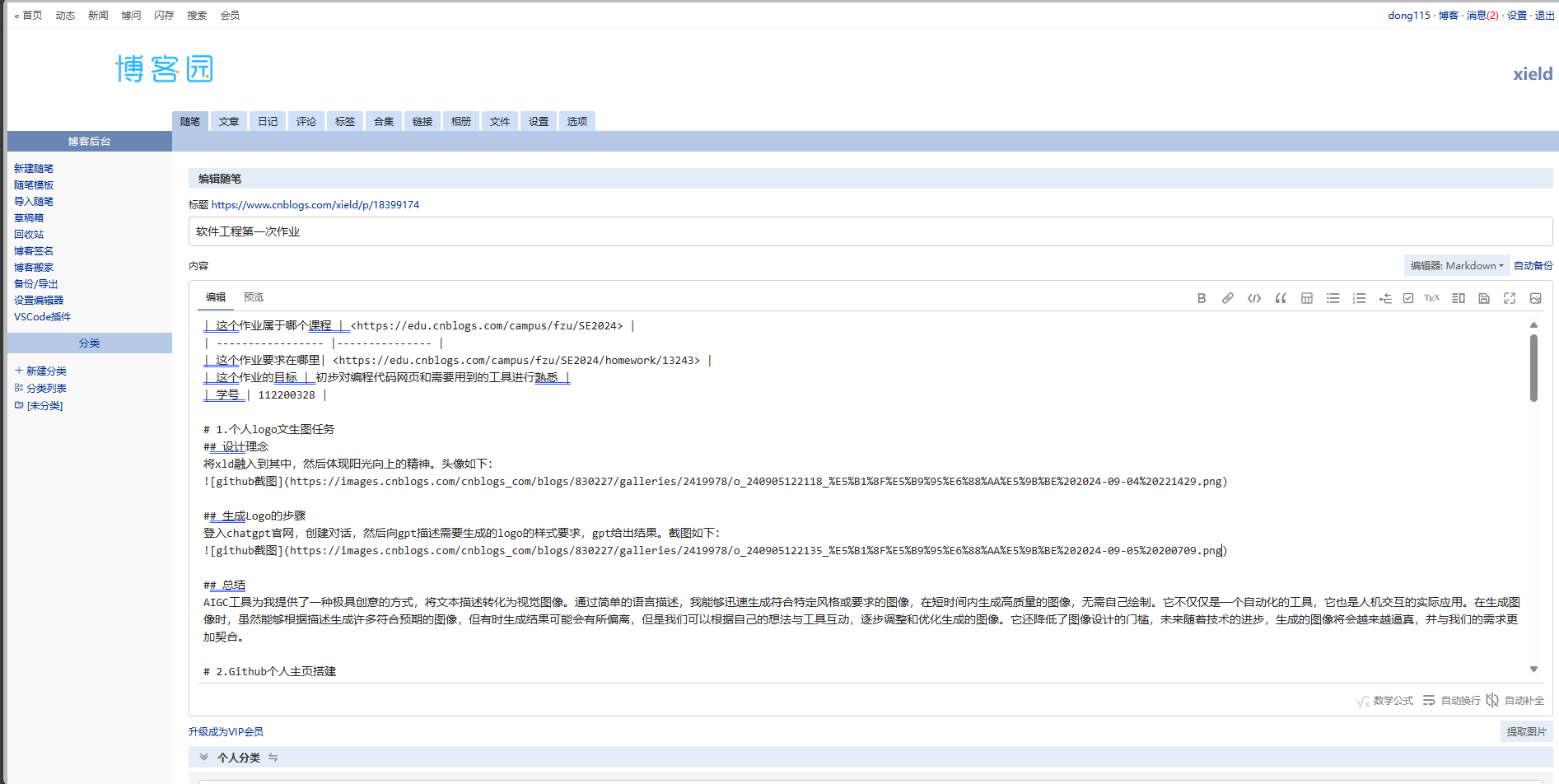Click 退出 to log out
Screen dimensions: 1559x784
(x=1545, y=15)
